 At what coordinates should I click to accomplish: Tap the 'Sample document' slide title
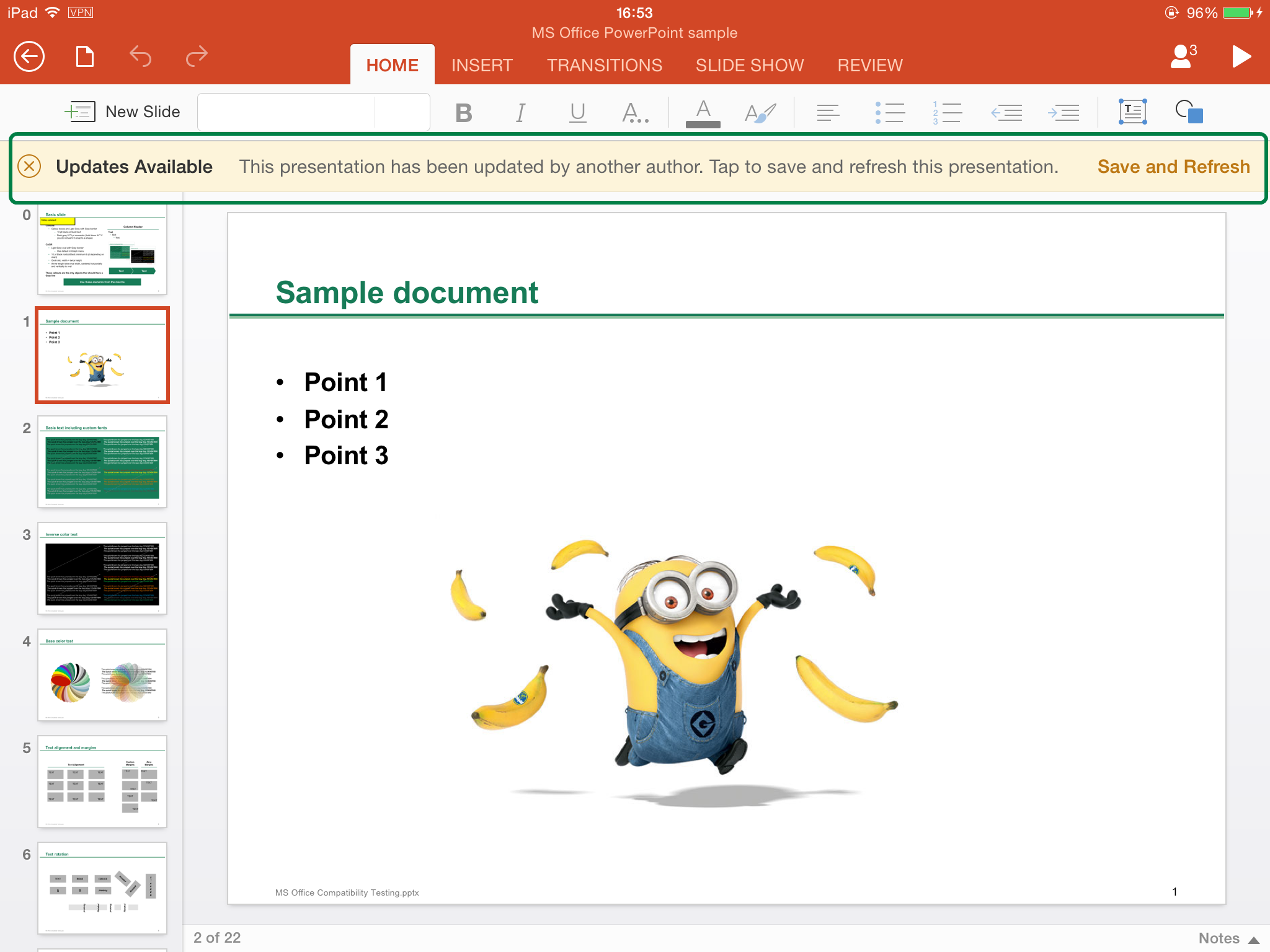(407, 293)
